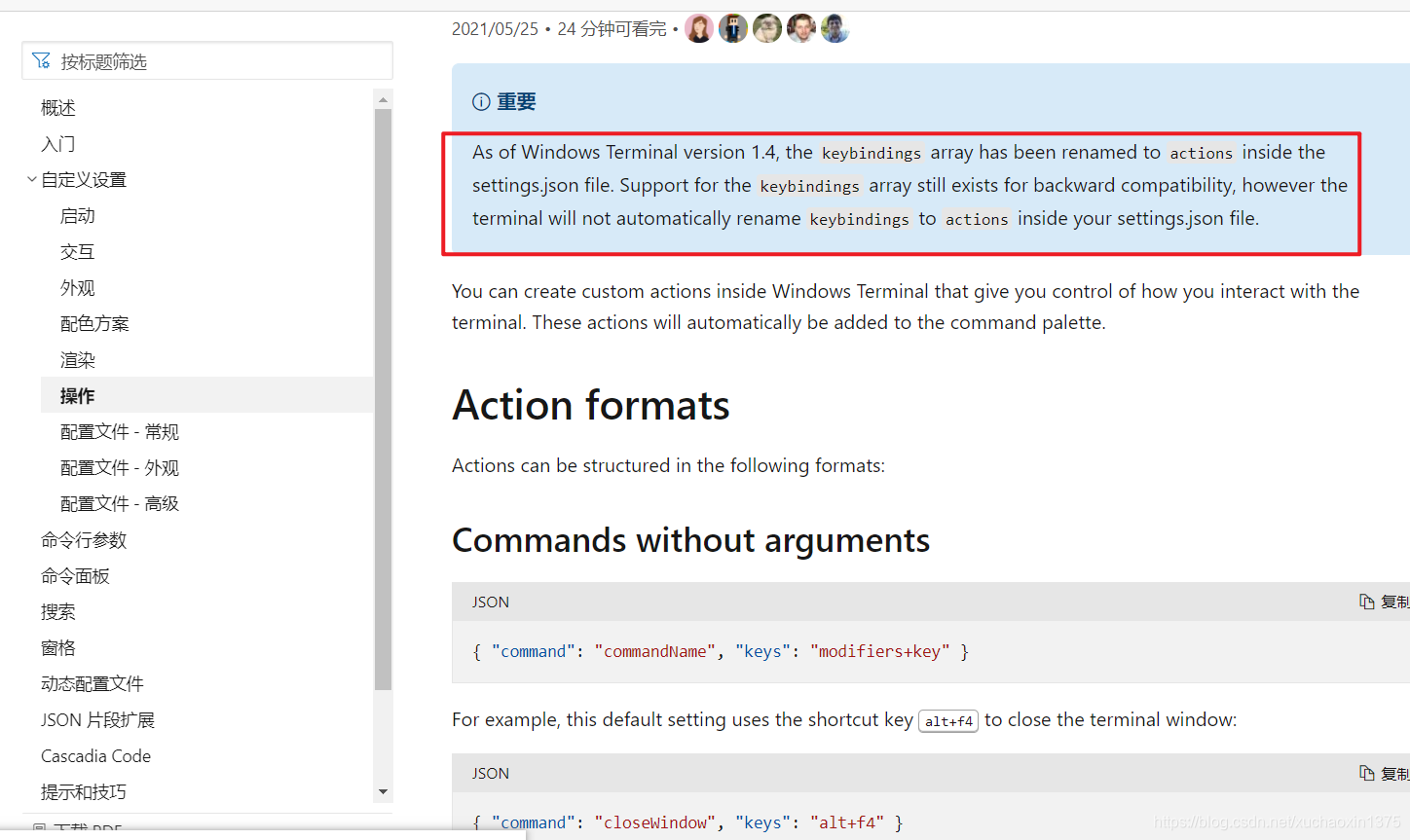Click the info icon beside 重要

pos(481,101)
